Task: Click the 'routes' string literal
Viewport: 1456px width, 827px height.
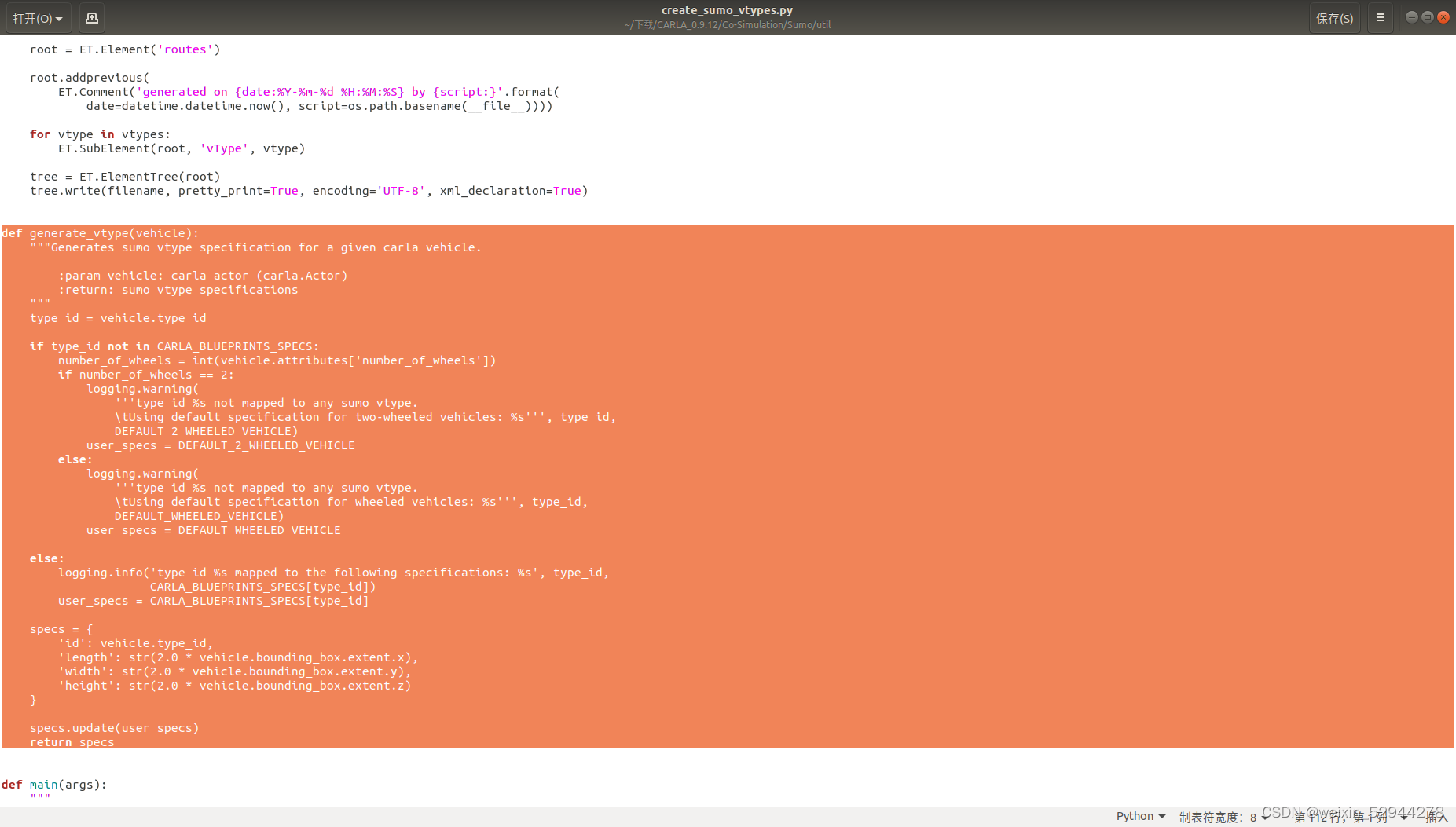Action: point(185,49)
